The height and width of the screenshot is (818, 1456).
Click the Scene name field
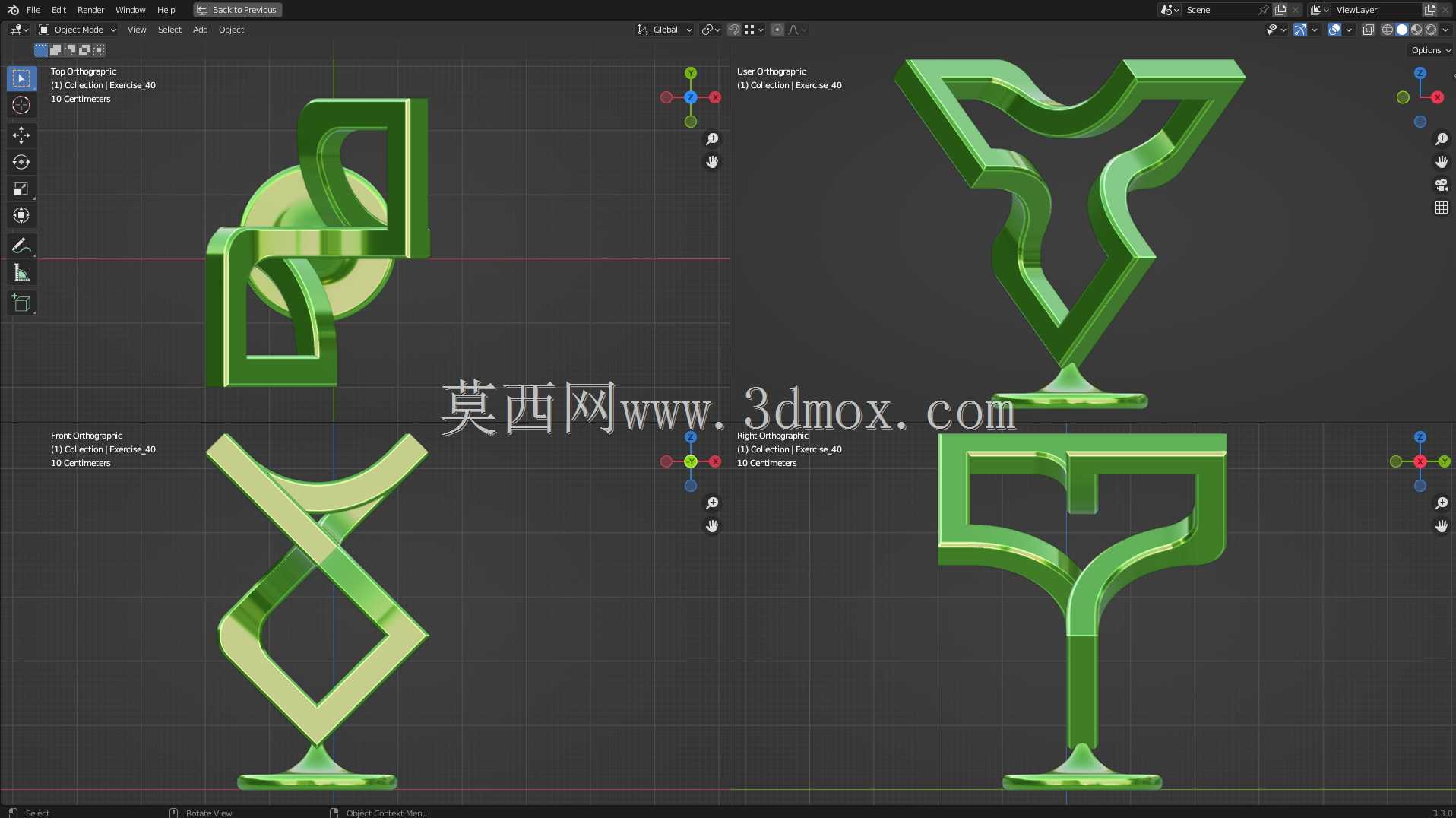click(1220, 10)
